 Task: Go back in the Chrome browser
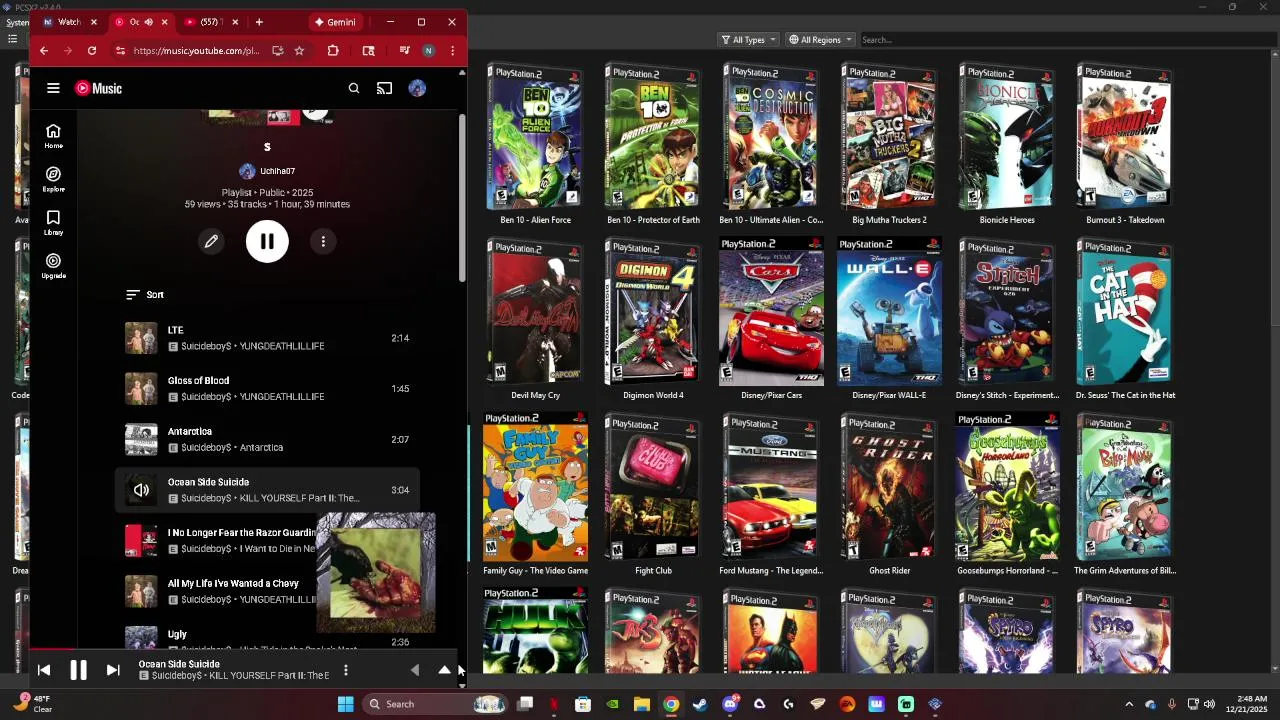tap(43, 51)
